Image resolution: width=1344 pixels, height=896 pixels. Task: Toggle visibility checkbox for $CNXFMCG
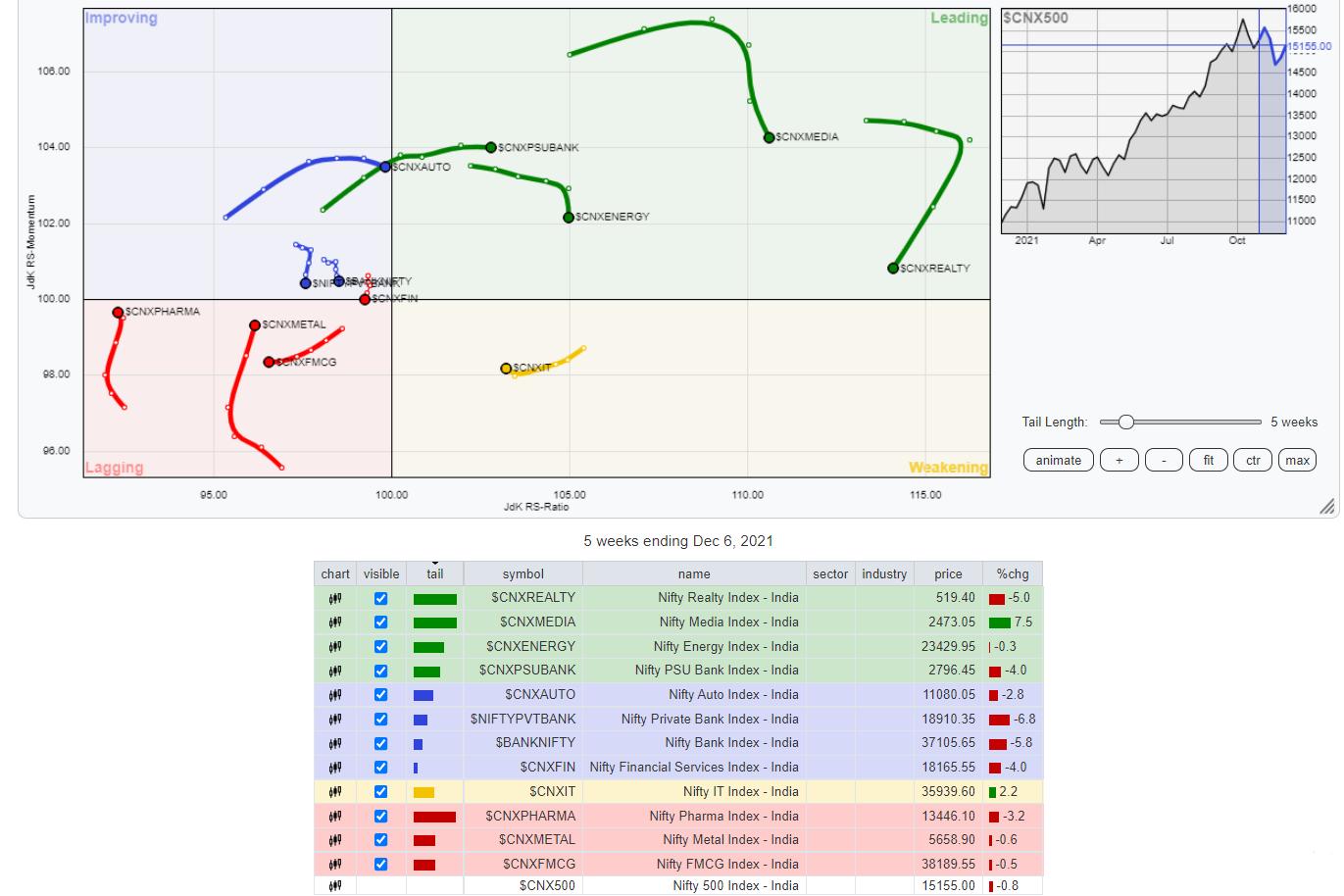381,865
